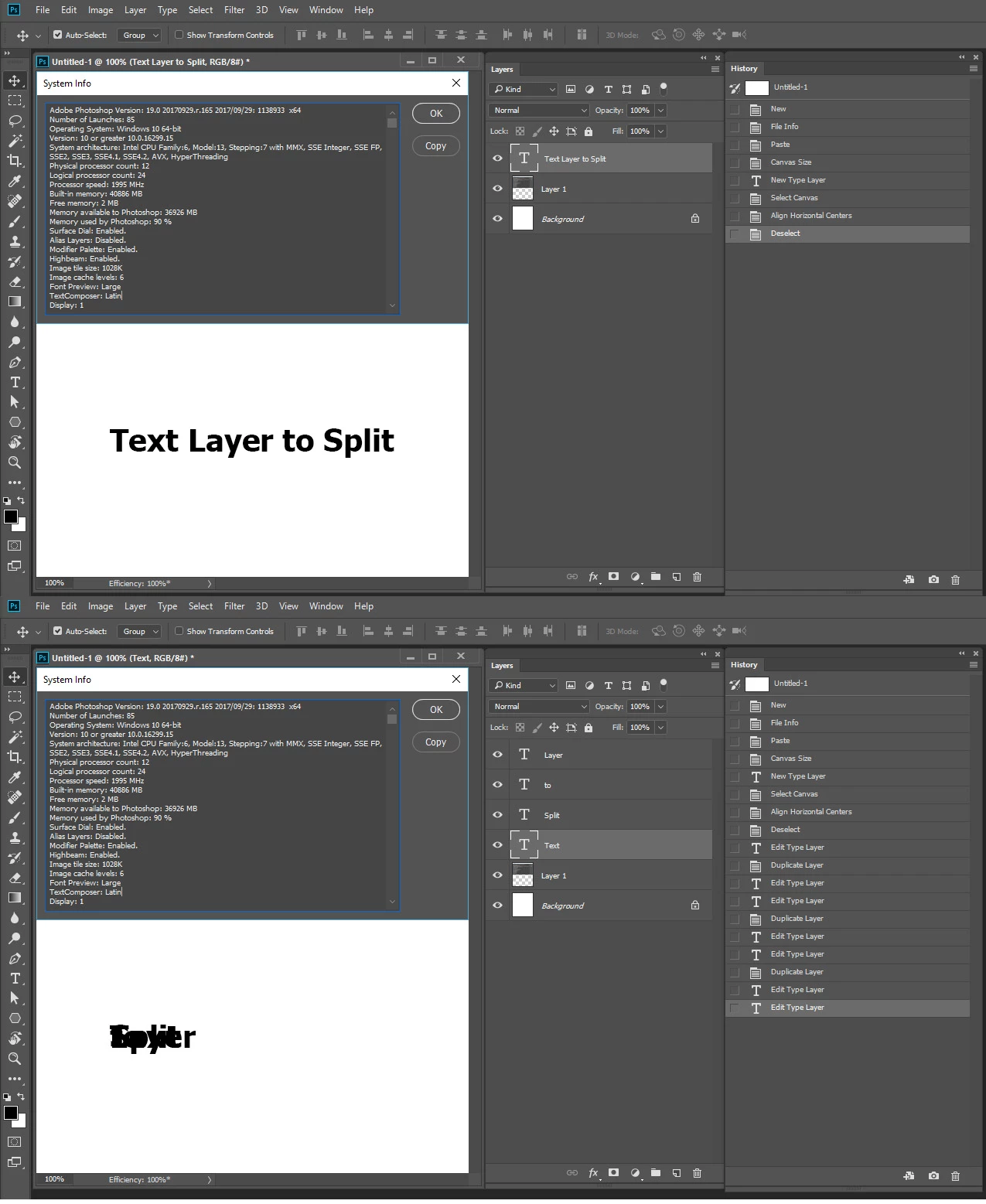Click OK in lower System Info dialog
The width and height of the screenshot is (986, 1204).
pyautogui.click(x=436, y=710)
